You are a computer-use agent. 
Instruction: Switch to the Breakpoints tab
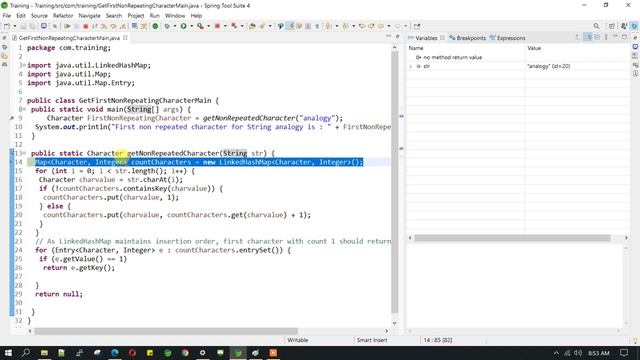[467, 38]
